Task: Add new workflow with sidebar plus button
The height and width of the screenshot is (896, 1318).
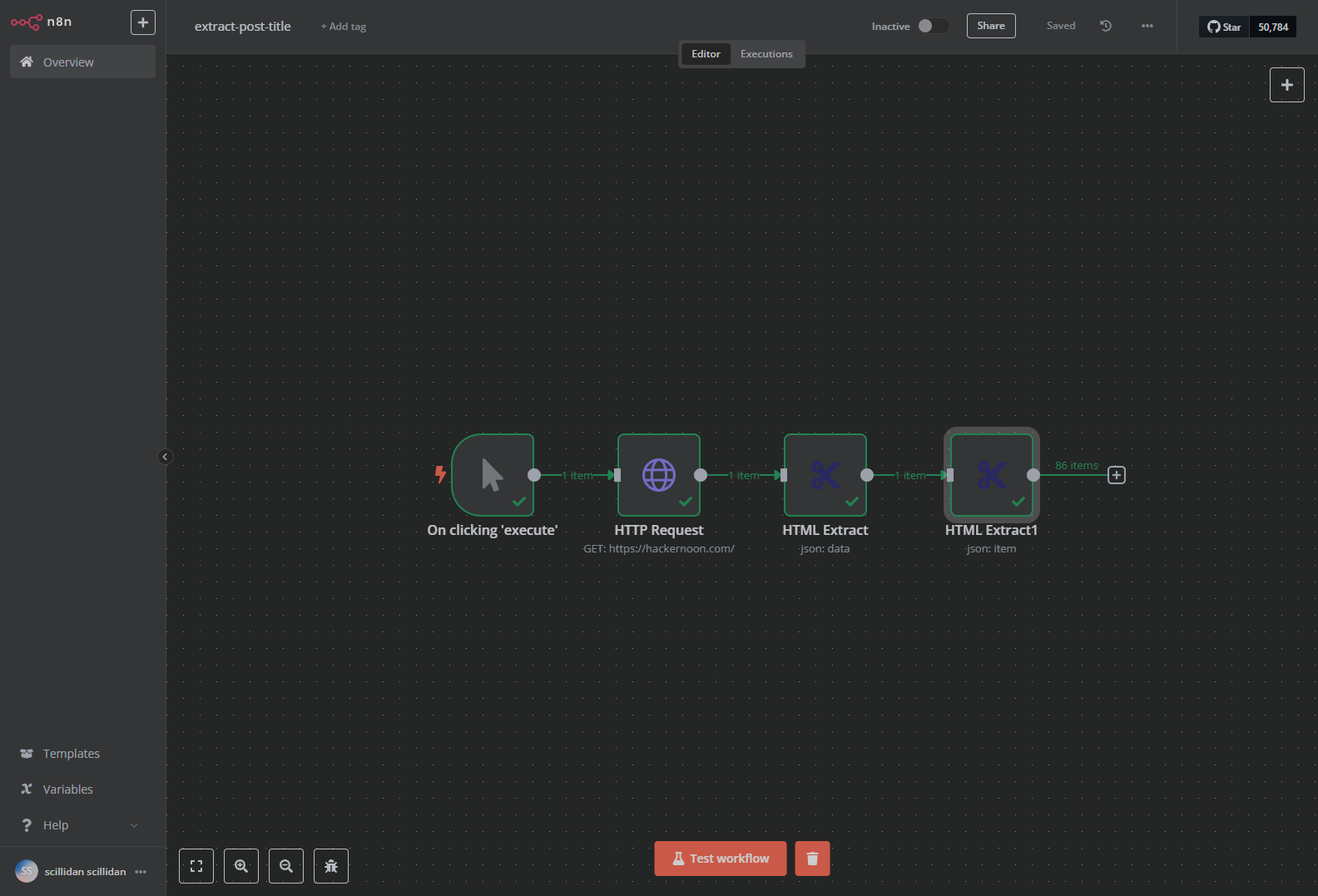Action: pyautogui.click(x=143, y=22)
